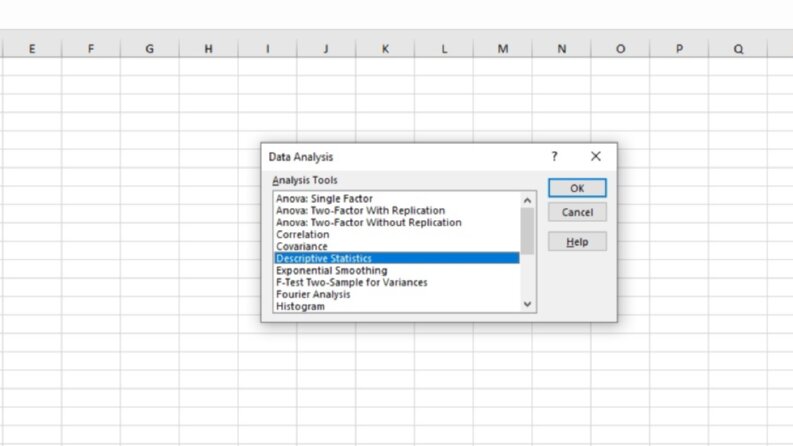Click the question mark help icon

click(x=554, y=156)
